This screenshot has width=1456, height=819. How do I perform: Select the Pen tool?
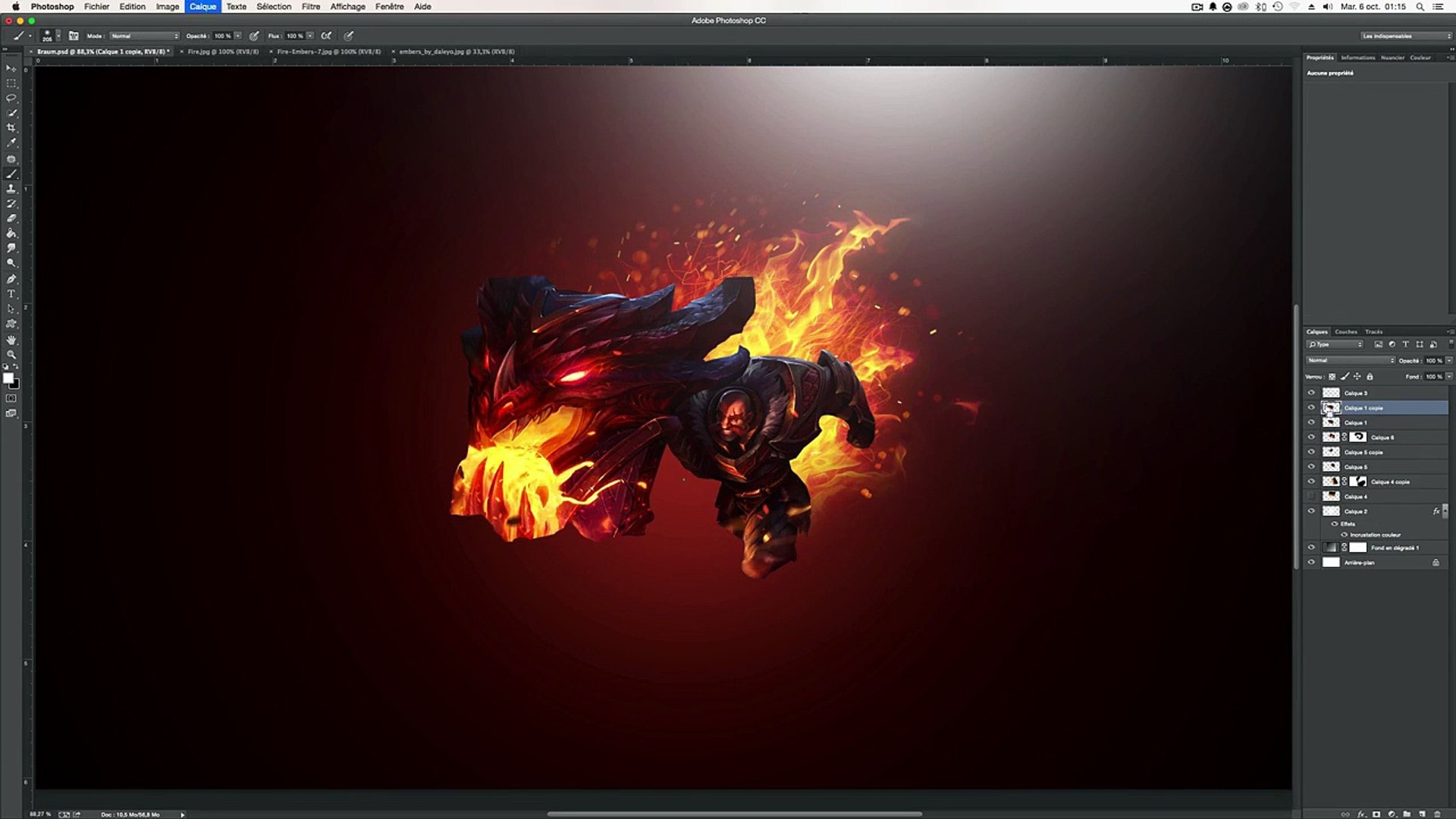pyautogui.click(x=11, y=278)
